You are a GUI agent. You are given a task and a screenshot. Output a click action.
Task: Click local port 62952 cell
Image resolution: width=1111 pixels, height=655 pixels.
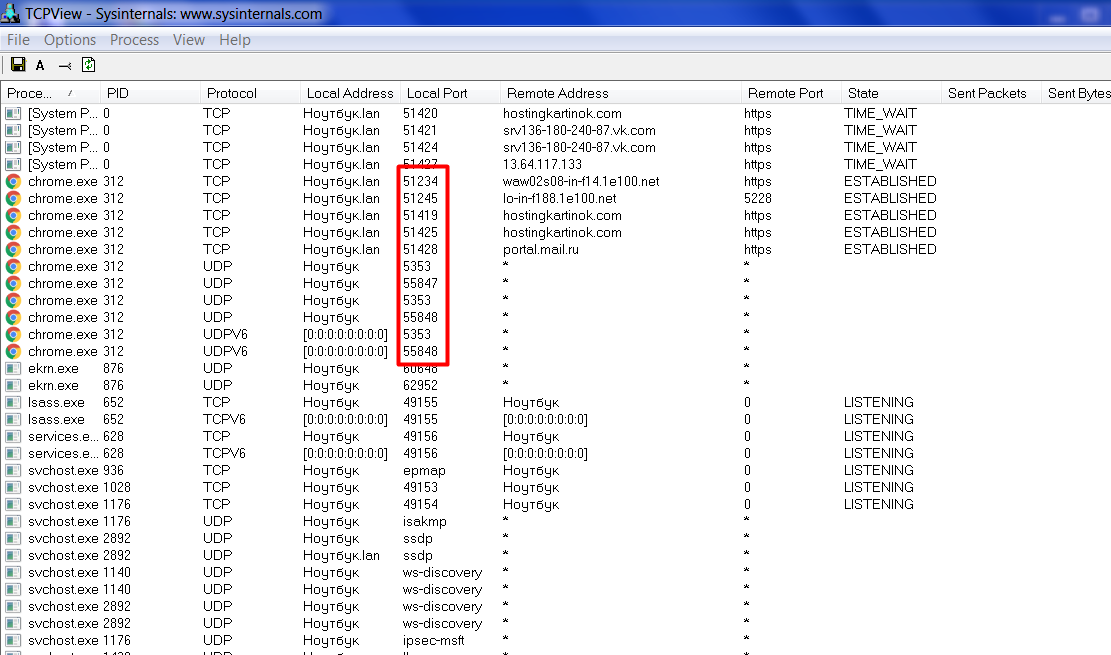coord(420,386)
